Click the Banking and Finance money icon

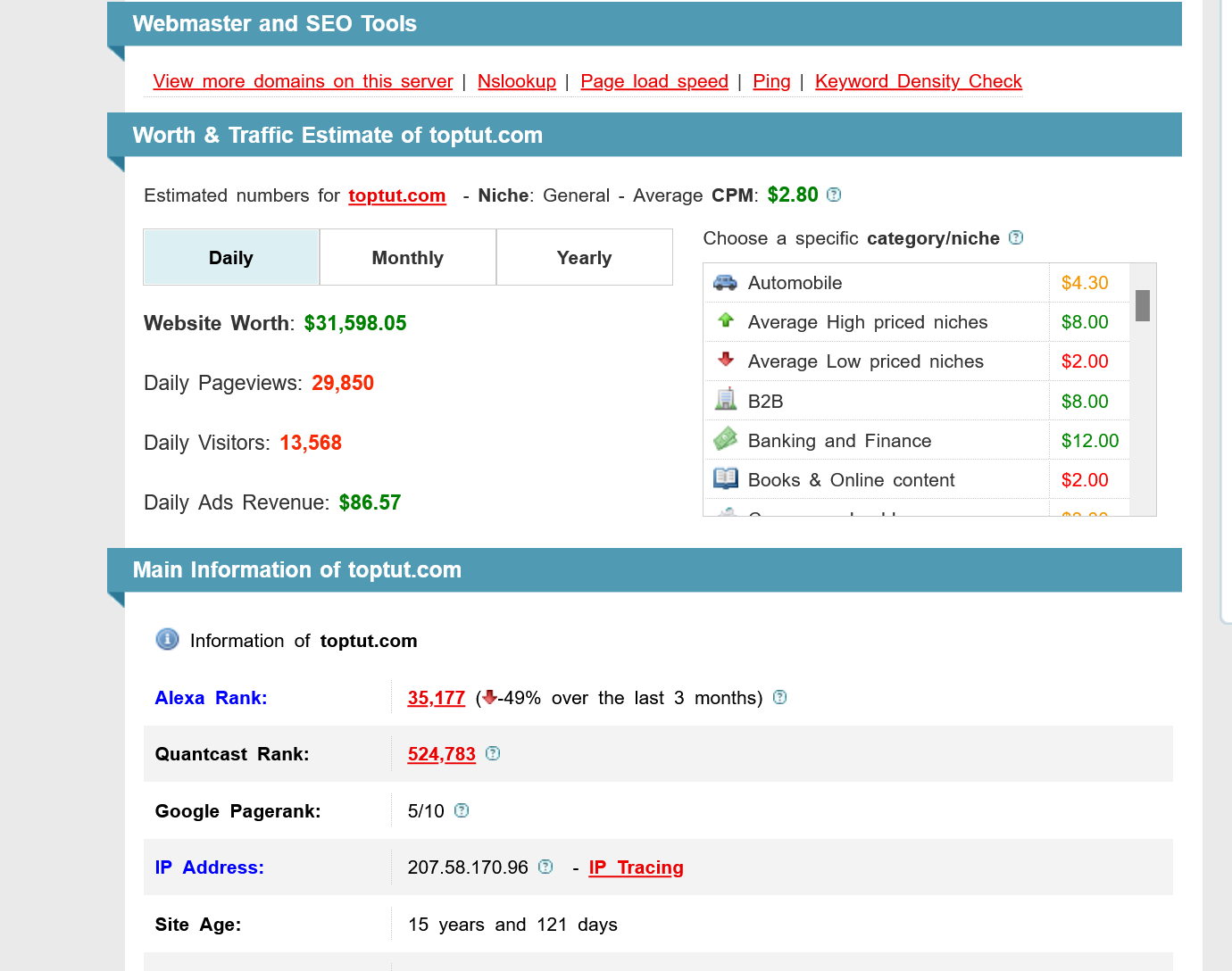point(725,439)
